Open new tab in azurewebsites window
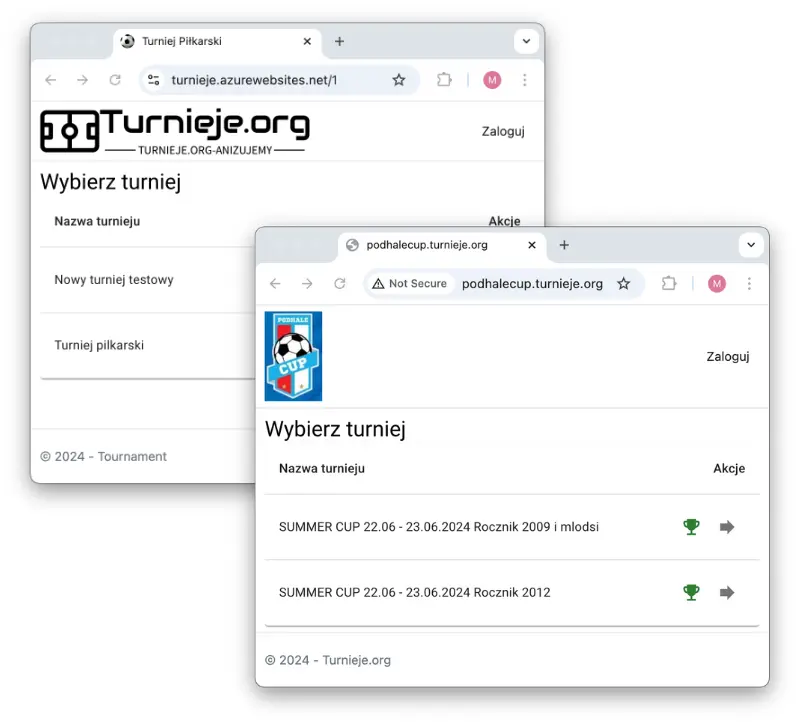Screen dimensions: 800x725 pyautogui.click(x=339, y=41)
